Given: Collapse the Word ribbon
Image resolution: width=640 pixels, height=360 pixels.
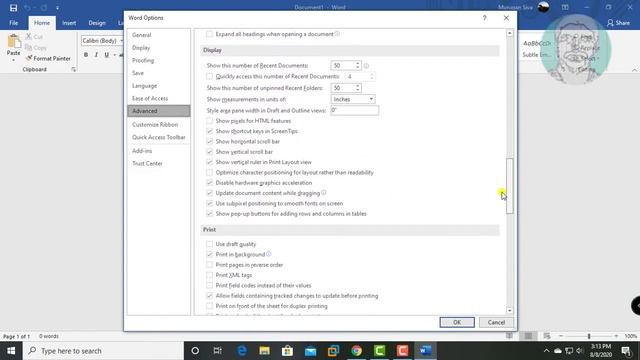Looking at the screenshot, I should pyautogui.click(x=634, y=70).
